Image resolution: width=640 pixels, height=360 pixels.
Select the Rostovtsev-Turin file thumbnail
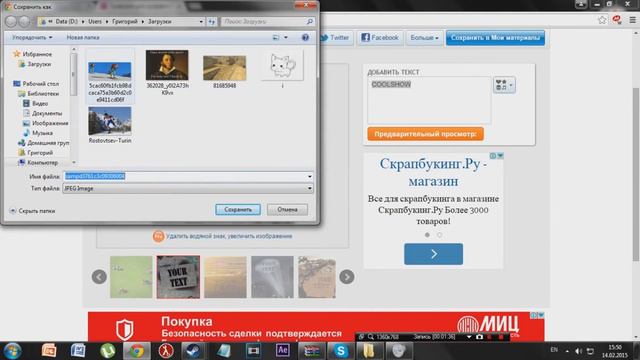click(110, 121)
